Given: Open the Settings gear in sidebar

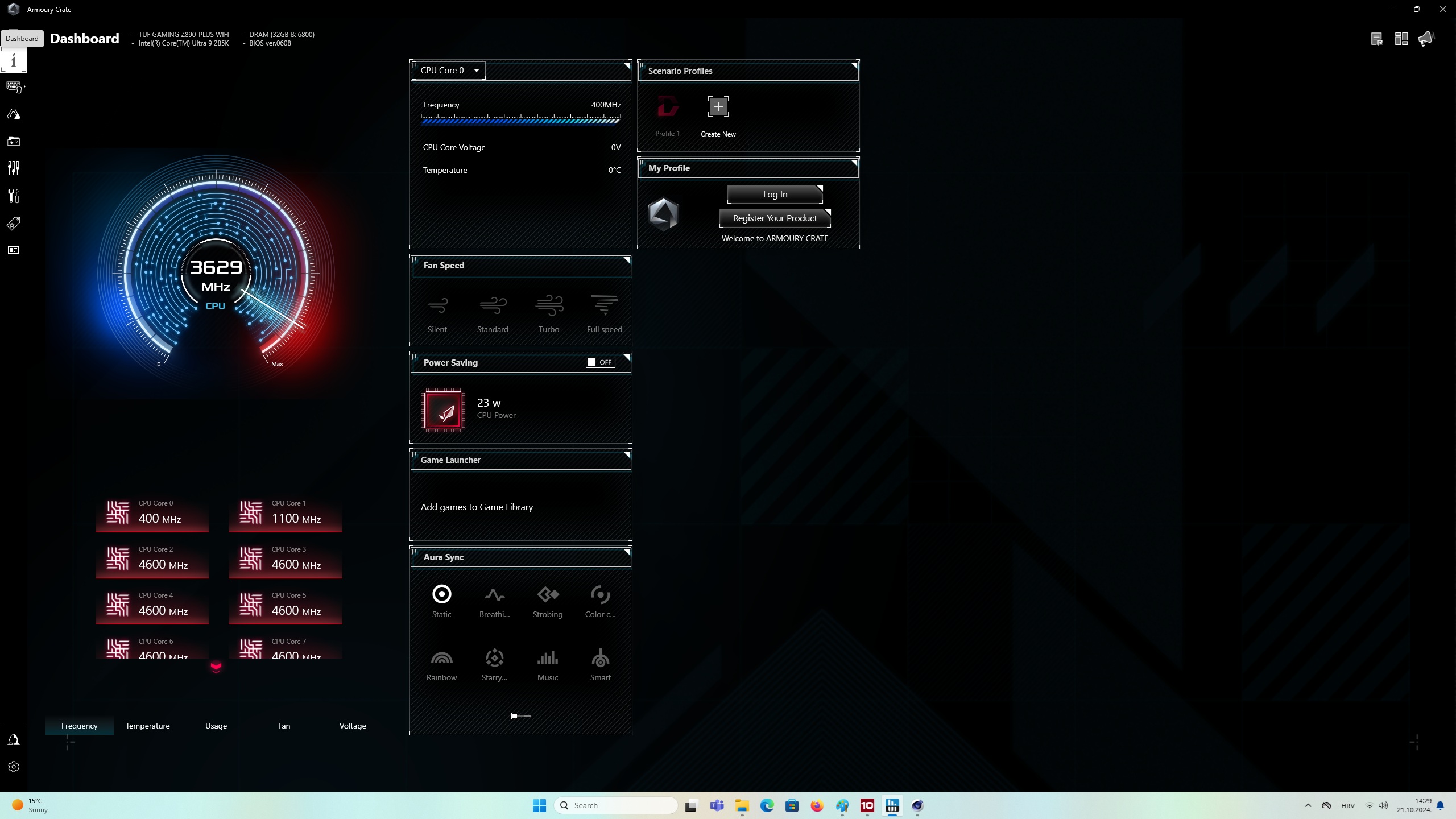Looking at the screenshot, I should [x=14, y=767].
